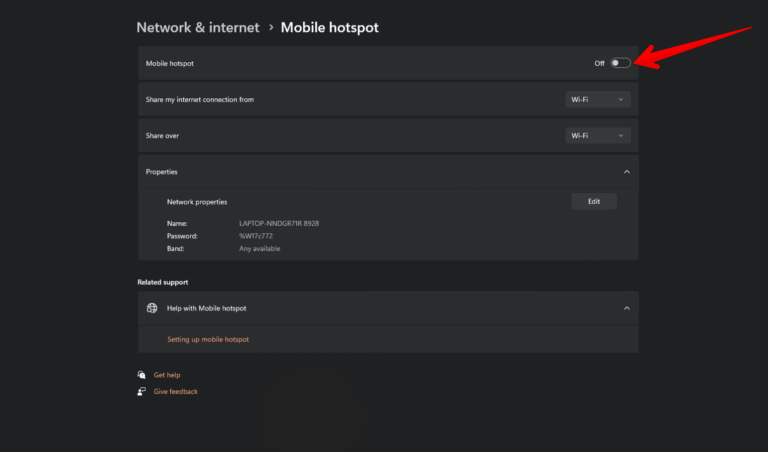The width and height of the screenshot is (768, 452).
Task: Click the Properties section header label
Action: pyautogui.click(x=162, y=172)
